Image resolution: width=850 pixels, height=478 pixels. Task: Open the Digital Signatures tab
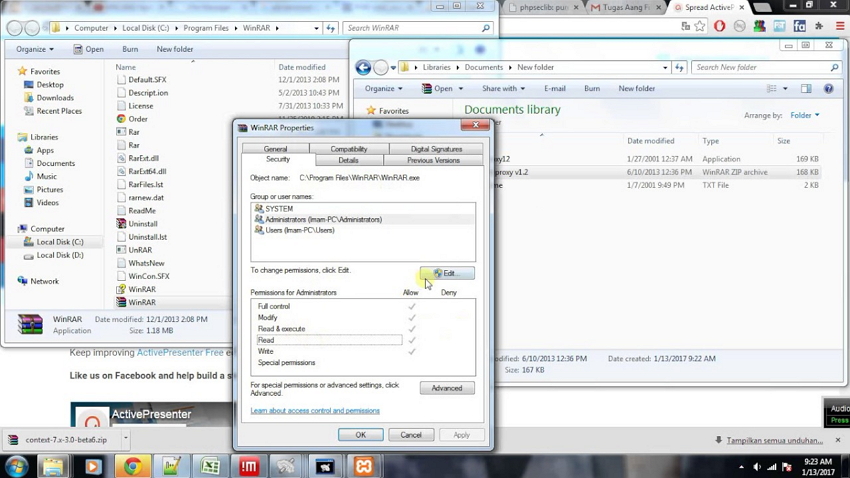[x=436, y=148]
